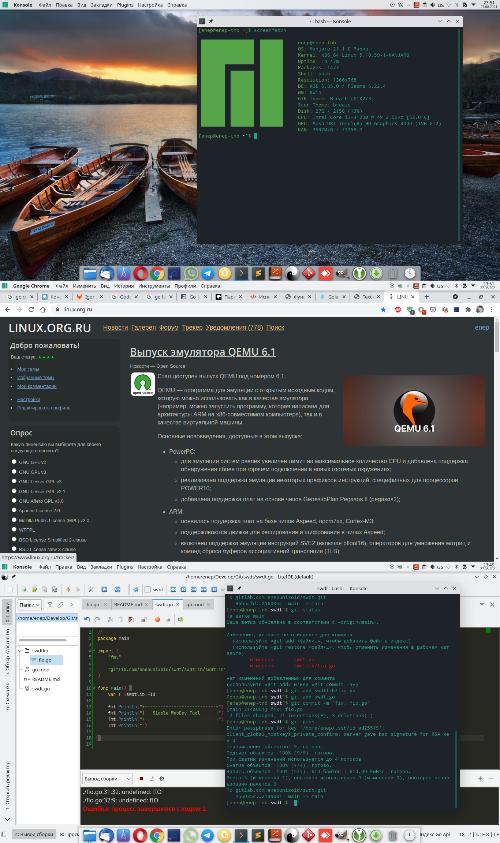This screenshot has width=500, height=843.
Task: Choose the WTFPL poll radio button
Action: pyautogui.click(x=15, y=530)
